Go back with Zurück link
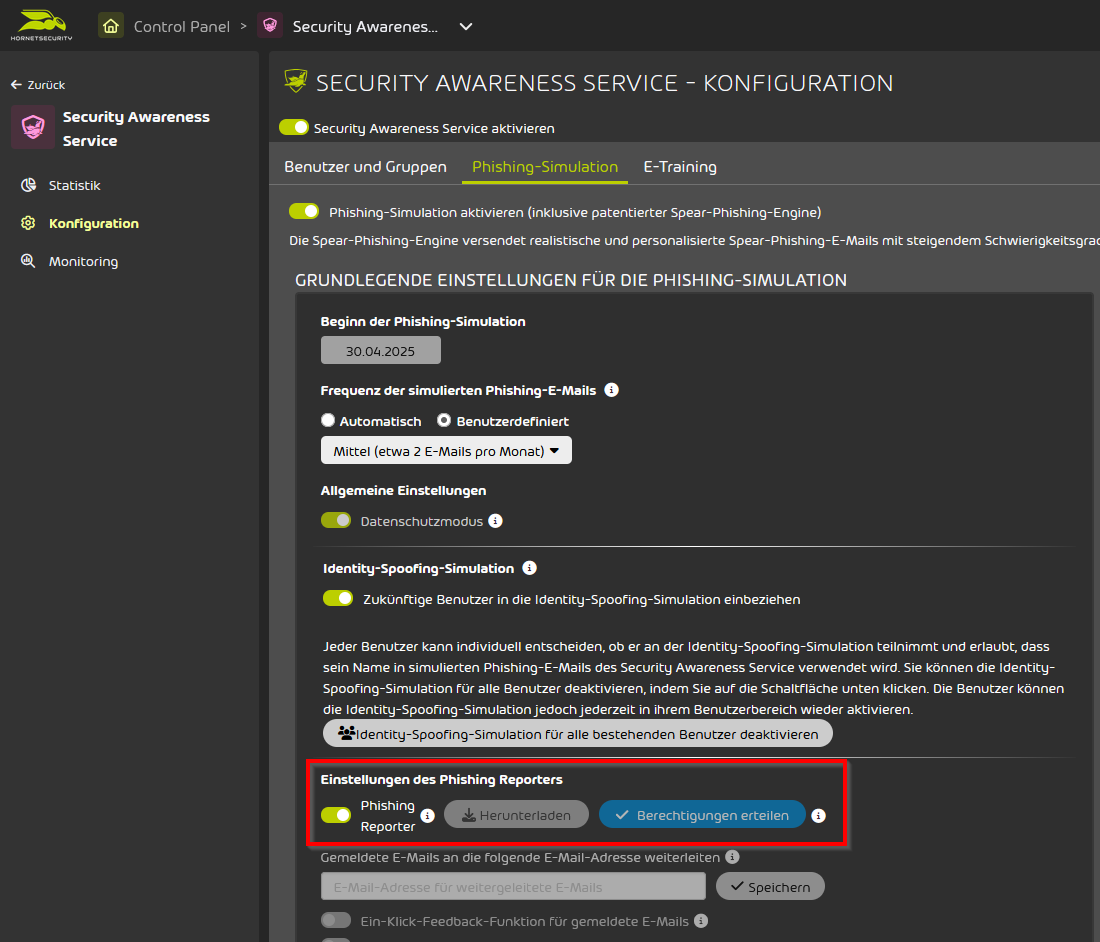1100x942 pixels. click(x=39, y=85)
